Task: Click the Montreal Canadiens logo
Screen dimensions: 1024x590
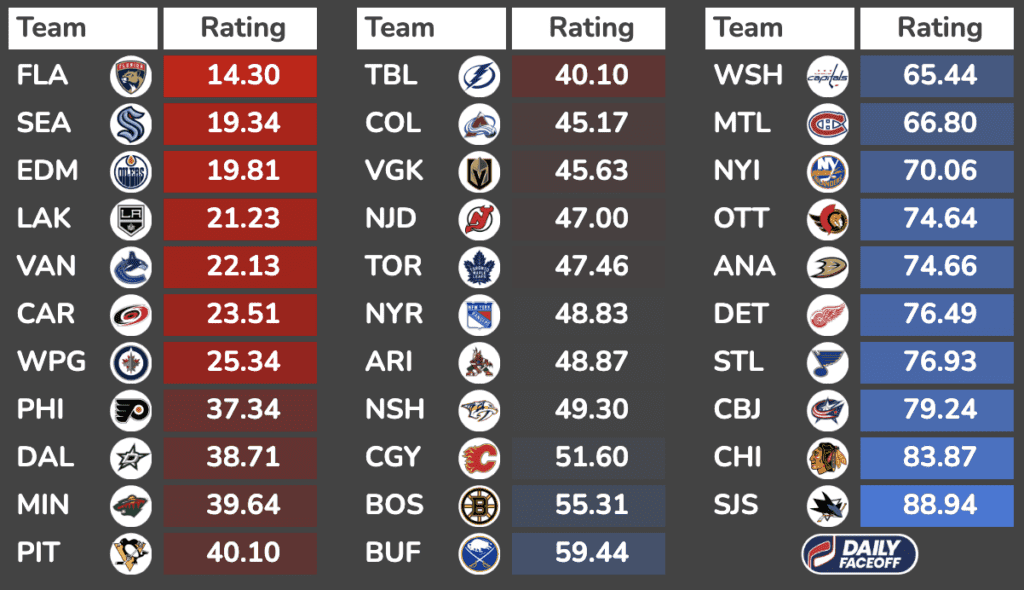Action: point(827,124)
